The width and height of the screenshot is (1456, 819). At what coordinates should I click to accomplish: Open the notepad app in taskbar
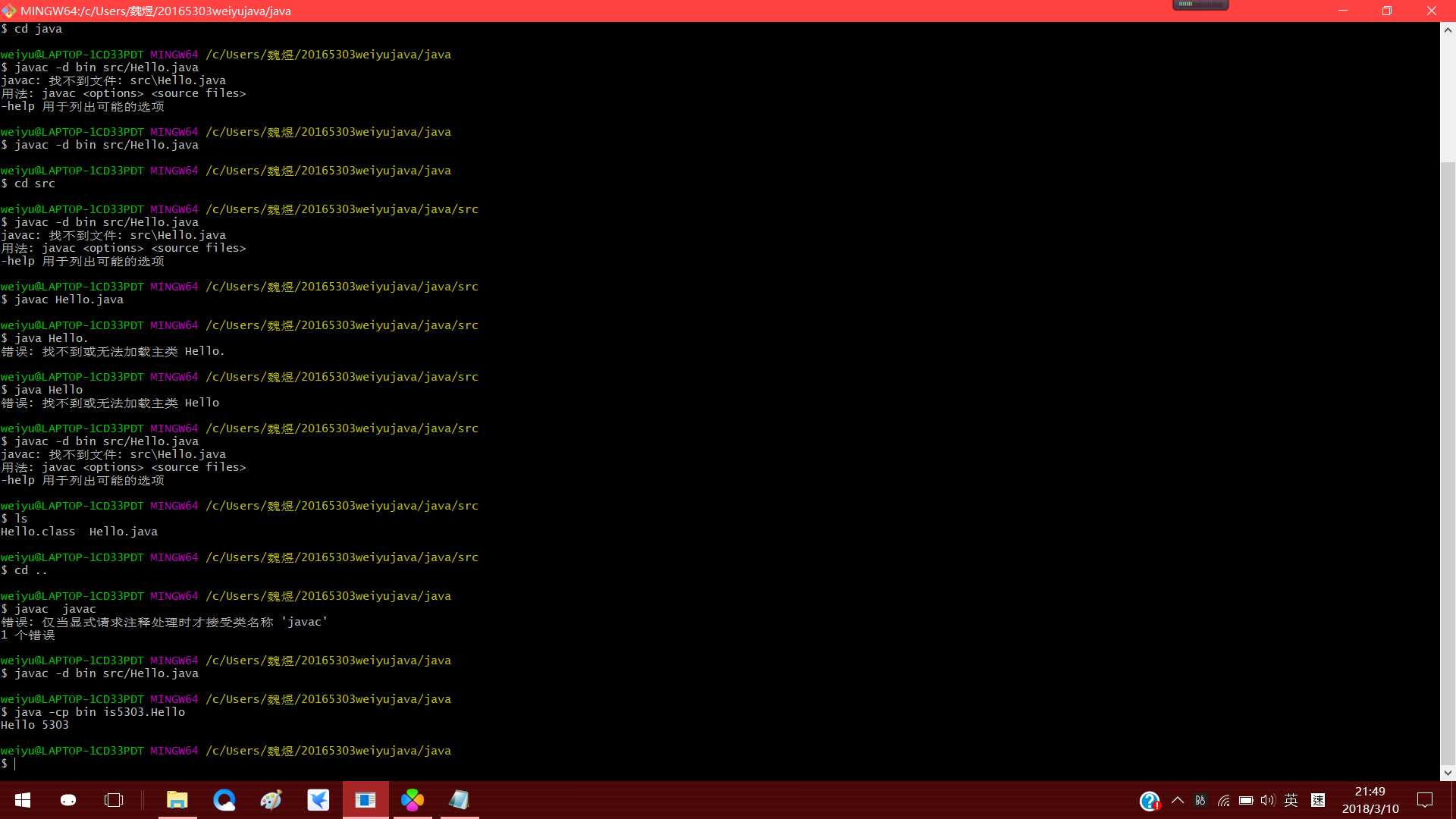click(460, 800)
